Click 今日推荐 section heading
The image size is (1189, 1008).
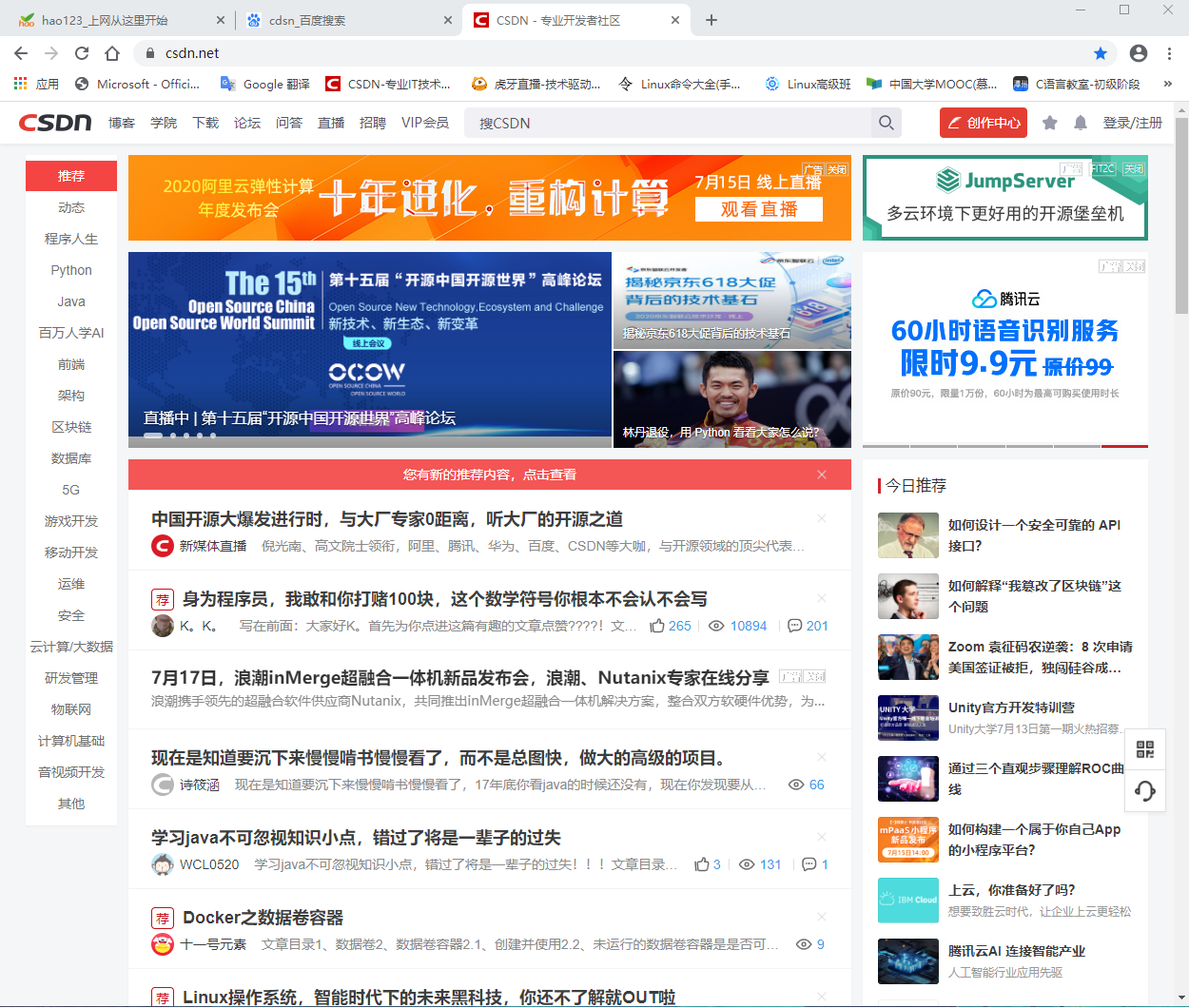point(916,485)
